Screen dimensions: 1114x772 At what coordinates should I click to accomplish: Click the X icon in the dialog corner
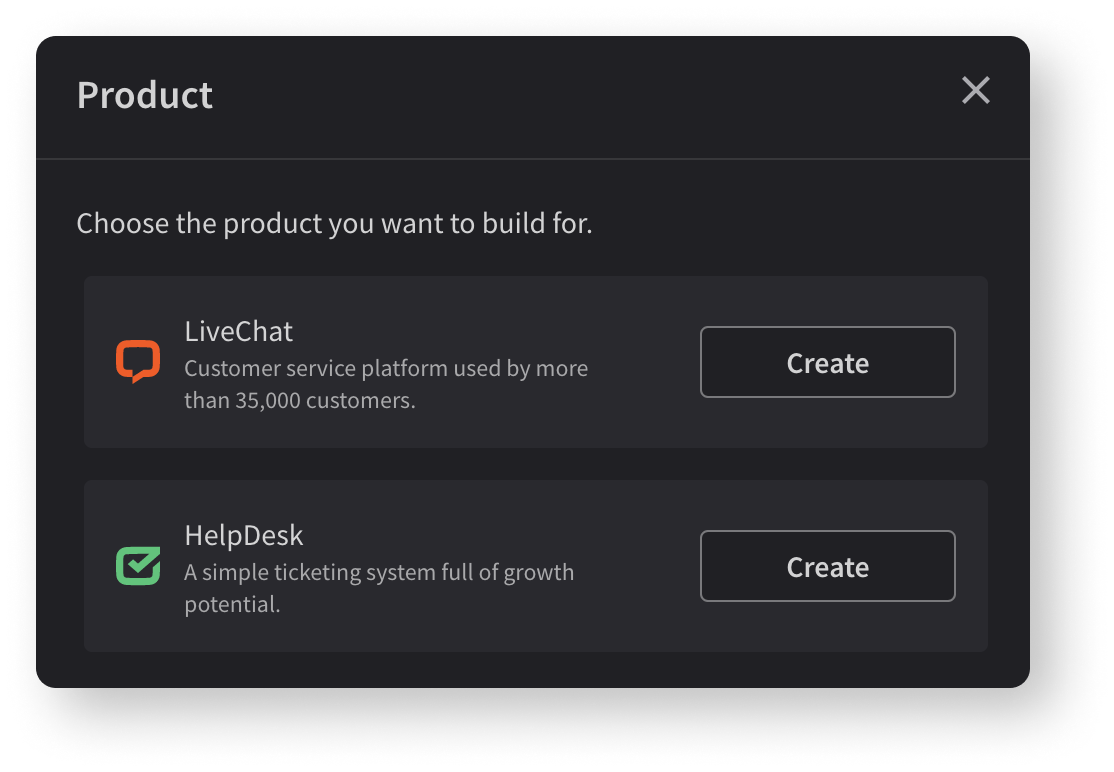[x=975, y=90]
